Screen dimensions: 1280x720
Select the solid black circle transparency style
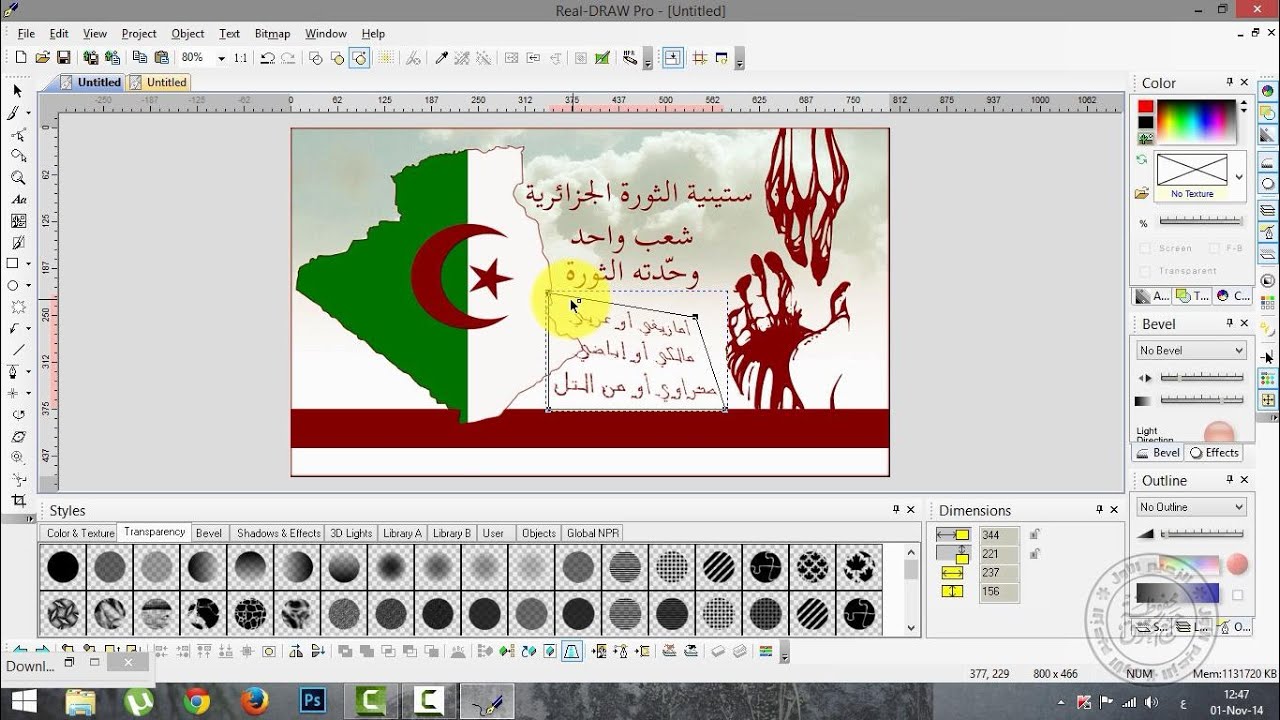pos(63,567)
